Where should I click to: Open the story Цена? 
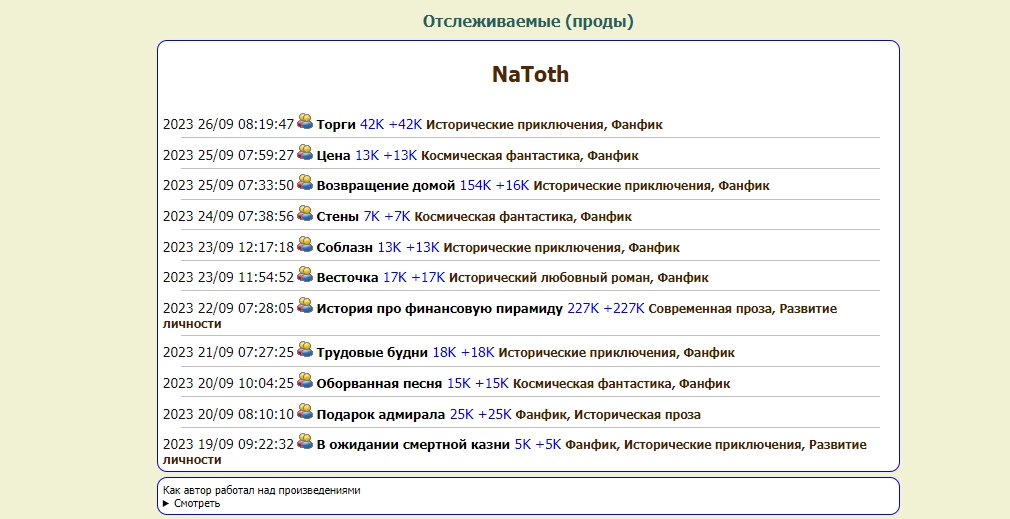point(333,155)
